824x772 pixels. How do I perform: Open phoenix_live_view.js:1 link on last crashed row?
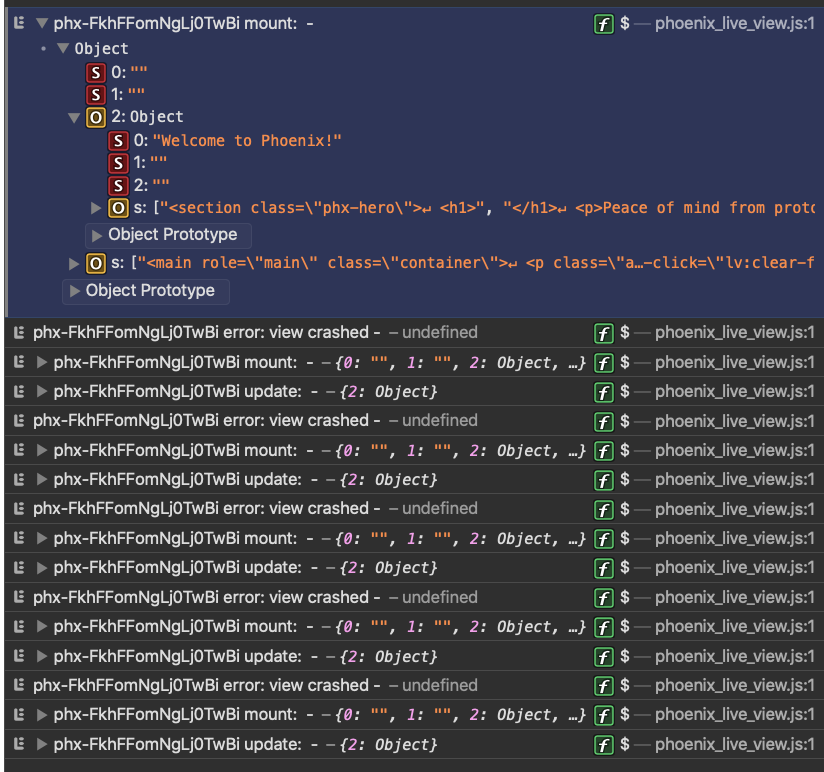pyautogui.click(x=735, y=685)
